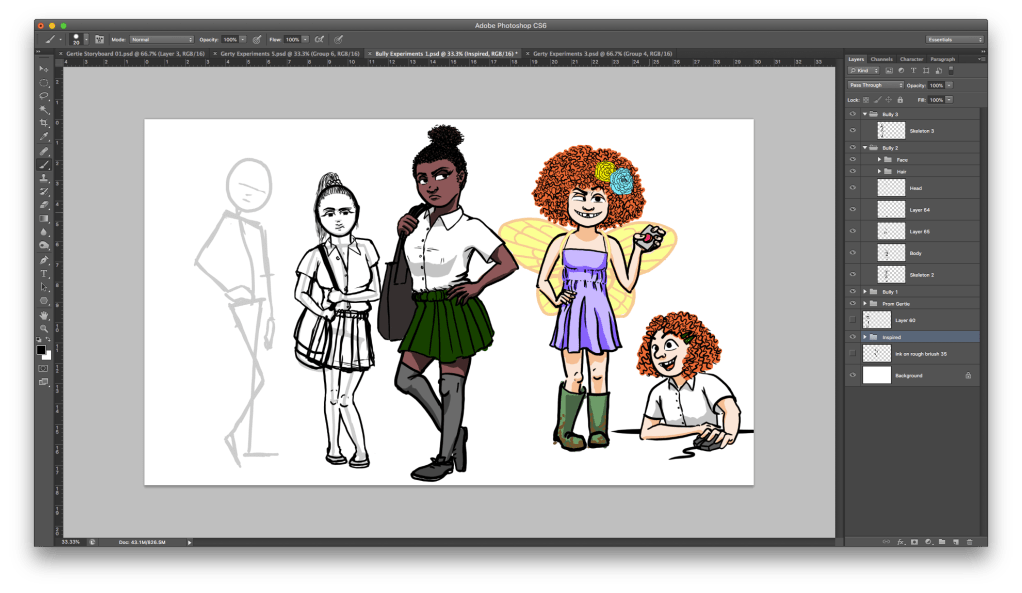Pick the Lasso tool

point(44,96)
